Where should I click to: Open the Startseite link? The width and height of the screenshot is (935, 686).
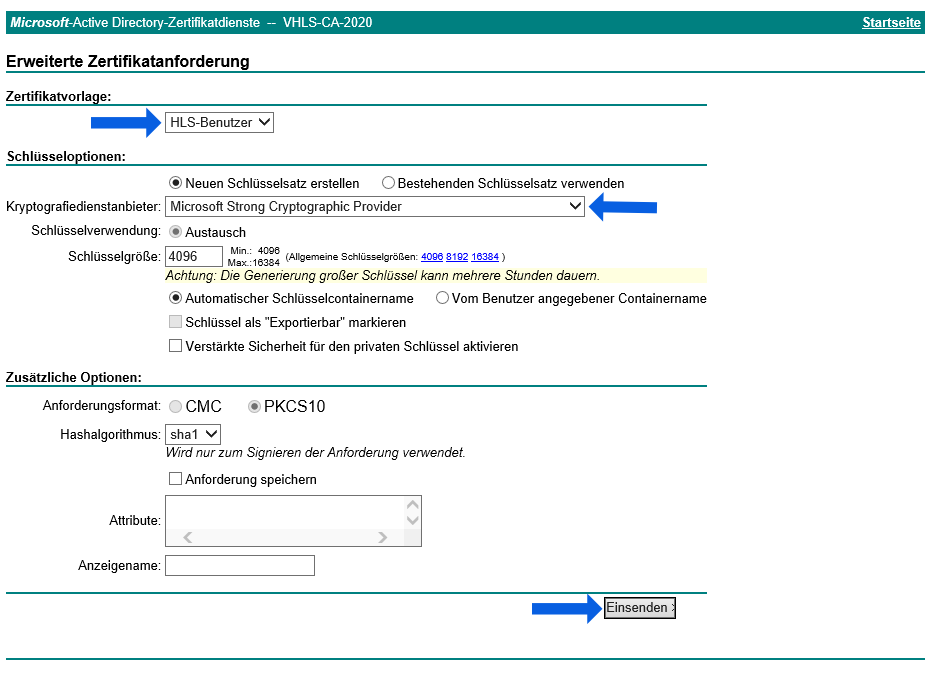click(x=891, y=21)
